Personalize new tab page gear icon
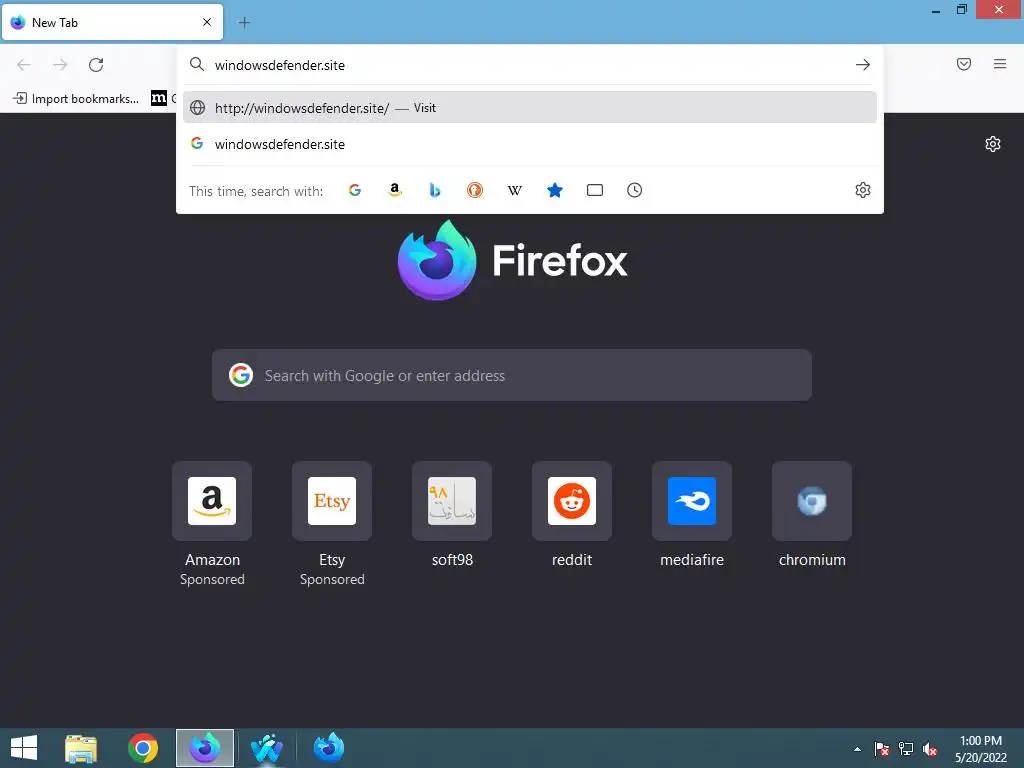 pos(993,144)
